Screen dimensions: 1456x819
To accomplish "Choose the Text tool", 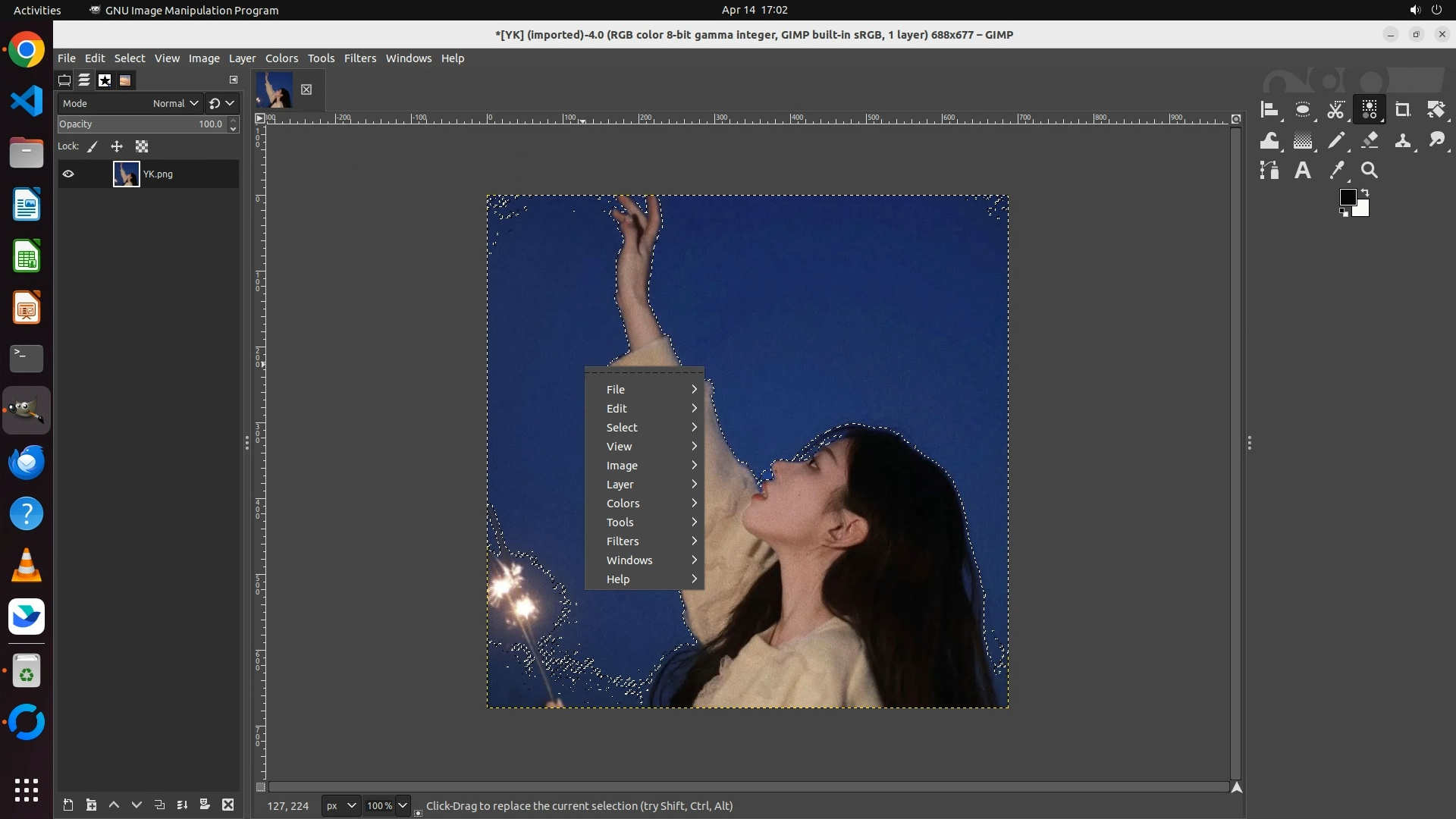I will click(1303, 171).
